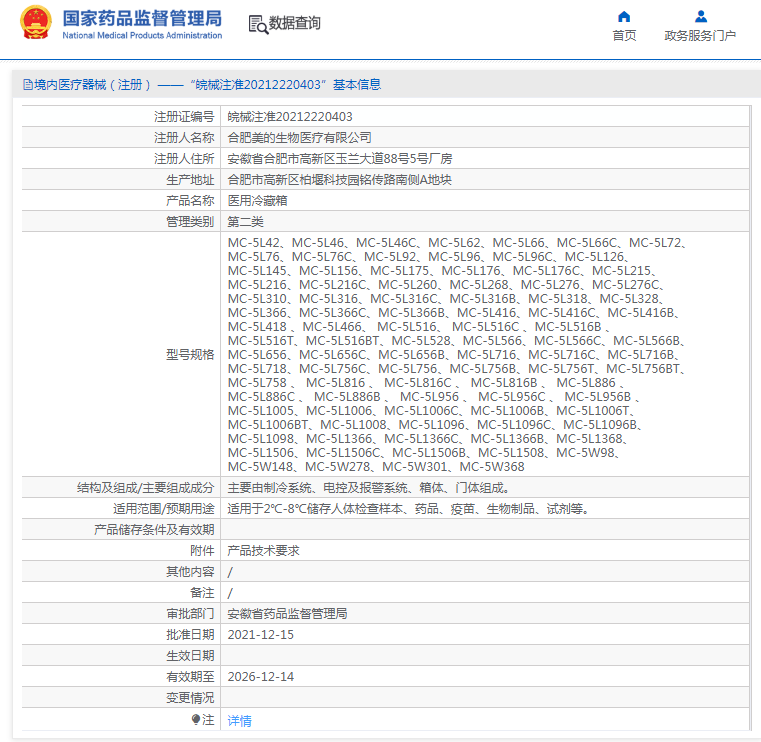
Task: Click model MC-5W368 in specifications
Action: pyautogui.click(x=492, y=467)
